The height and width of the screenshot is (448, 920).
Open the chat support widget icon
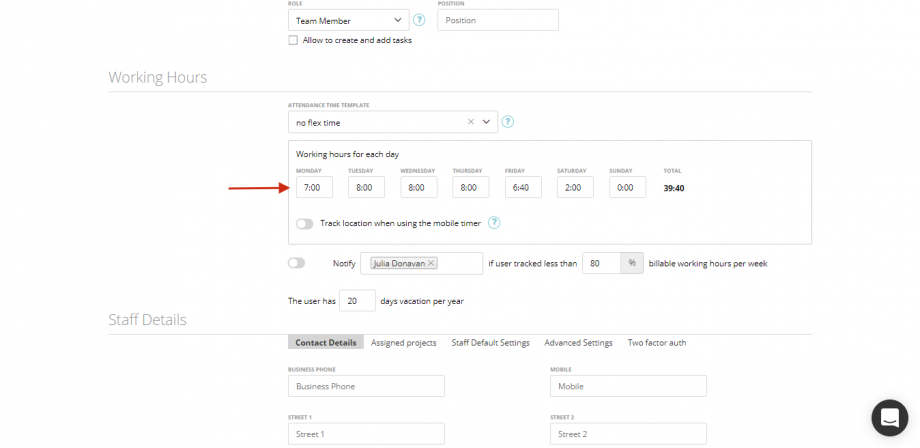(889, 418)
